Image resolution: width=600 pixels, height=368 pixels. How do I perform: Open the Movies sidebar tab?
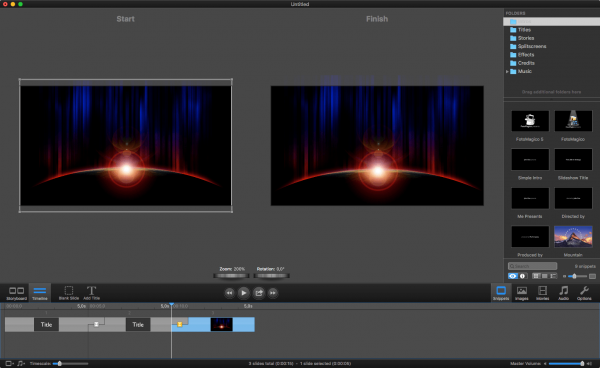(542, 293)
